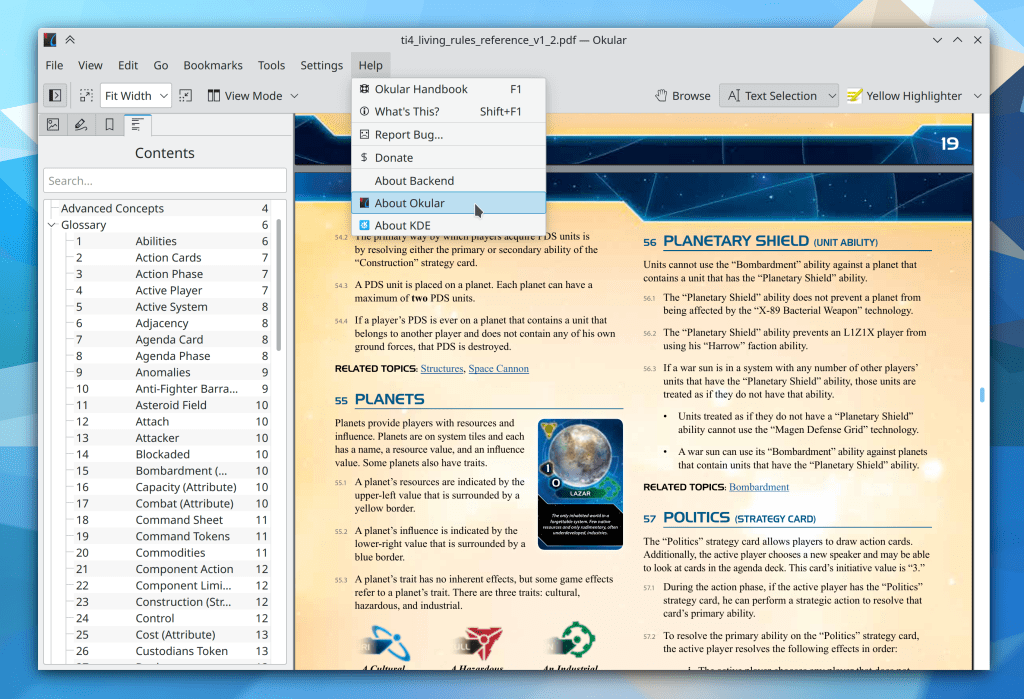The image size is (1024, 699).
Task: Open the Bombardment related topic link
Action: [x=758, y=487]
